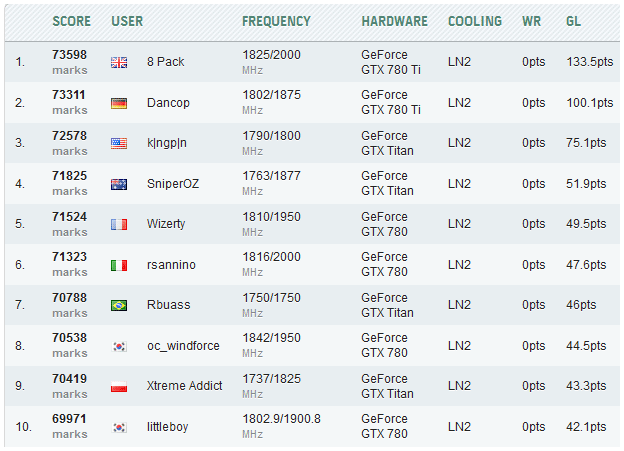Open the 70419 marks score entry

pyautogui.click(x=70, y=386)
